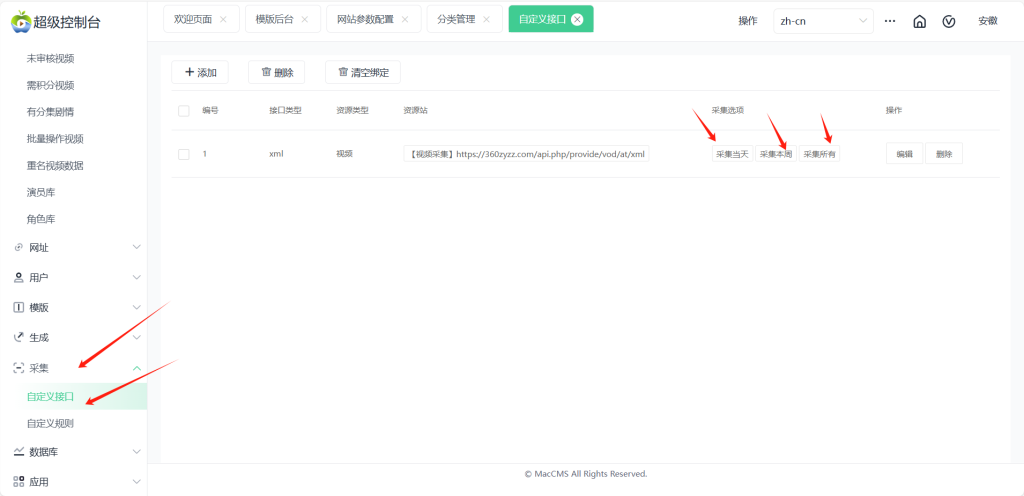Screen dimensions: 1024x496
Task: Close the 模版后台 tab
Action: [304, 20]
